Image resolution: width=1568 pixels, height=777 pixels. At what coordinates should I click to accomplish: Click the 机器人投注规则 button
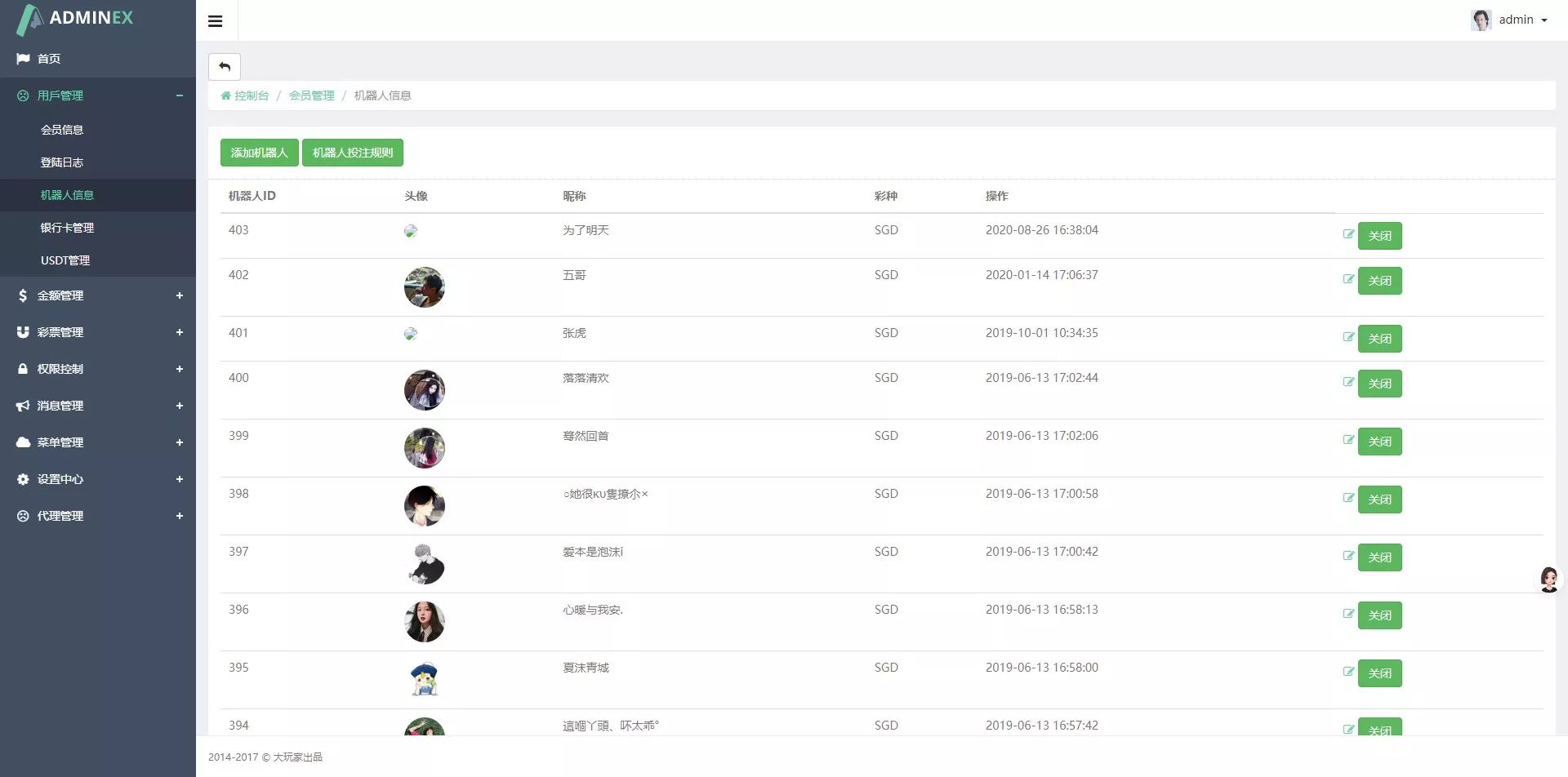click(x=353, y=153)
